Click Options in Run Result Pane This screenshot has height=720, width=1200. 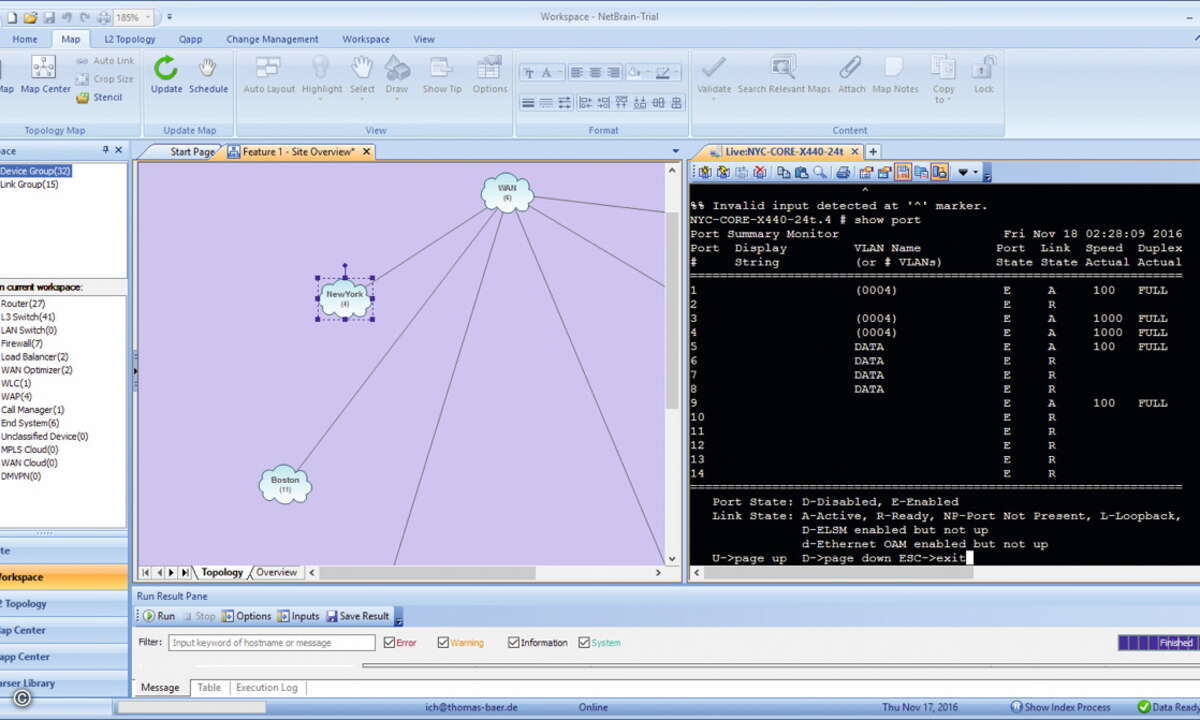pyautogui.click(x=247, y=616)
